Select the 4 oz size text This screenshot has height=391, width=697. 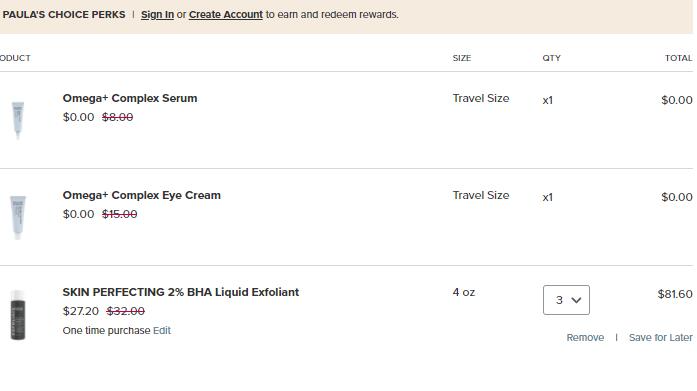click(x=464, y=292)
